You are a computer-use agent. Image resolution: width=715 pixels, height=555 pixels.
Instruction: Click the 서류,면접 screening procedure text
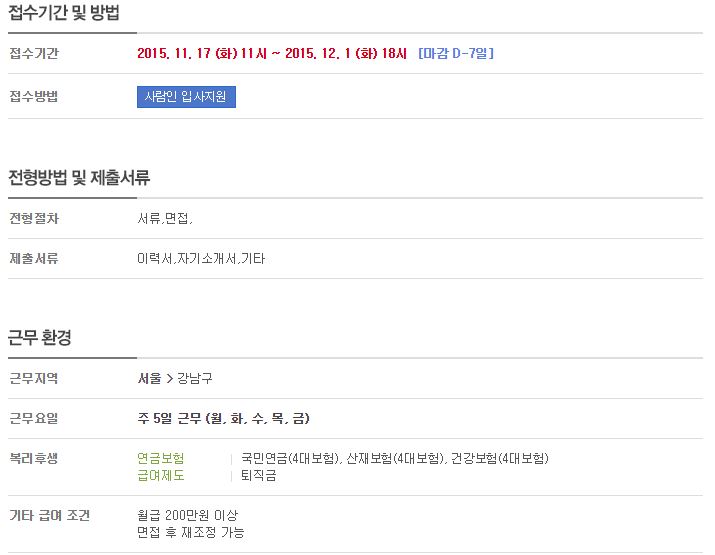pyautogui.click(x=165, y=218)
